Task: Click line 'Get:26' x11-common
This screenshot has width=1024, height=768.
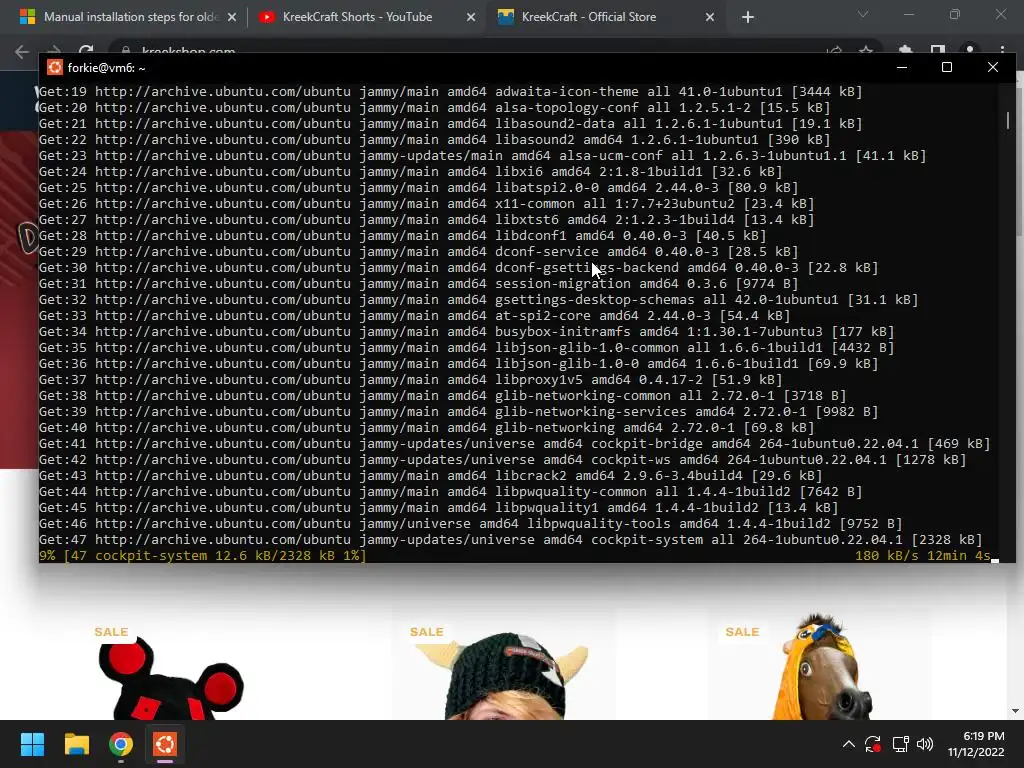Action: (426, 204)
